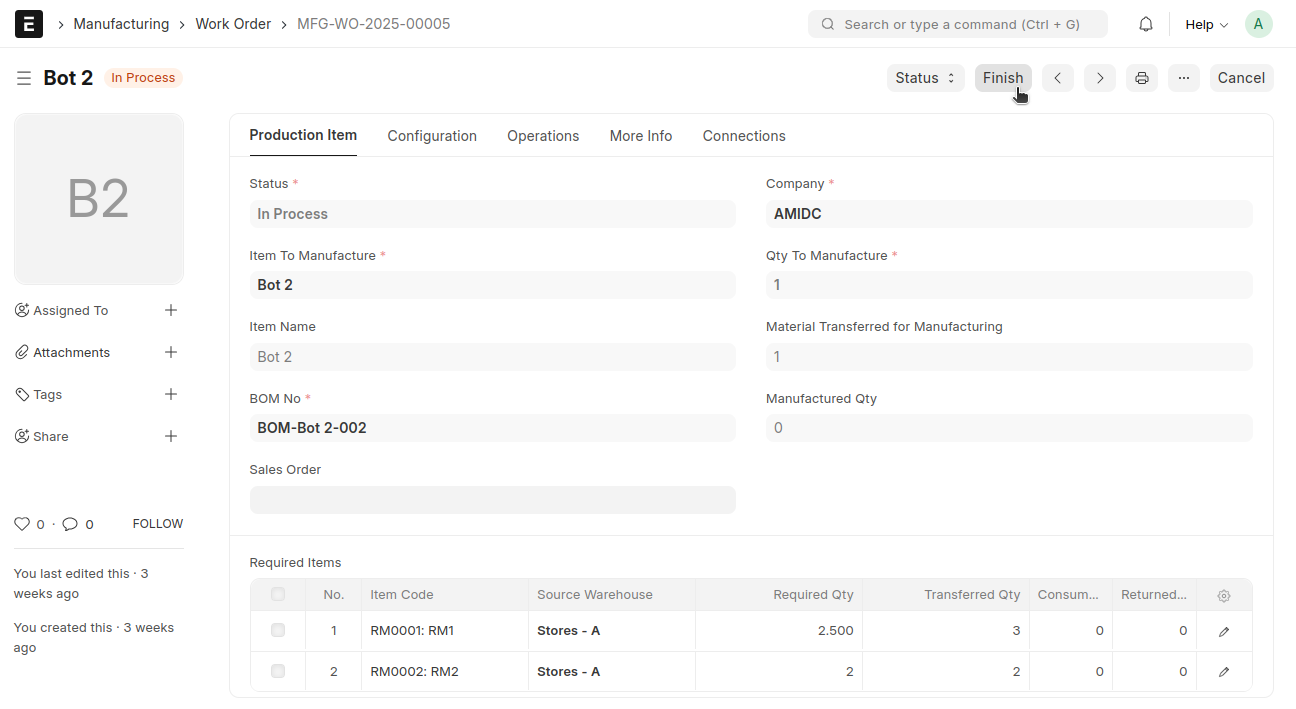The width and height of the screenshot is (1296, 709).
Task: Click the notifications bell icon
Action: [x=1146, y=24]
